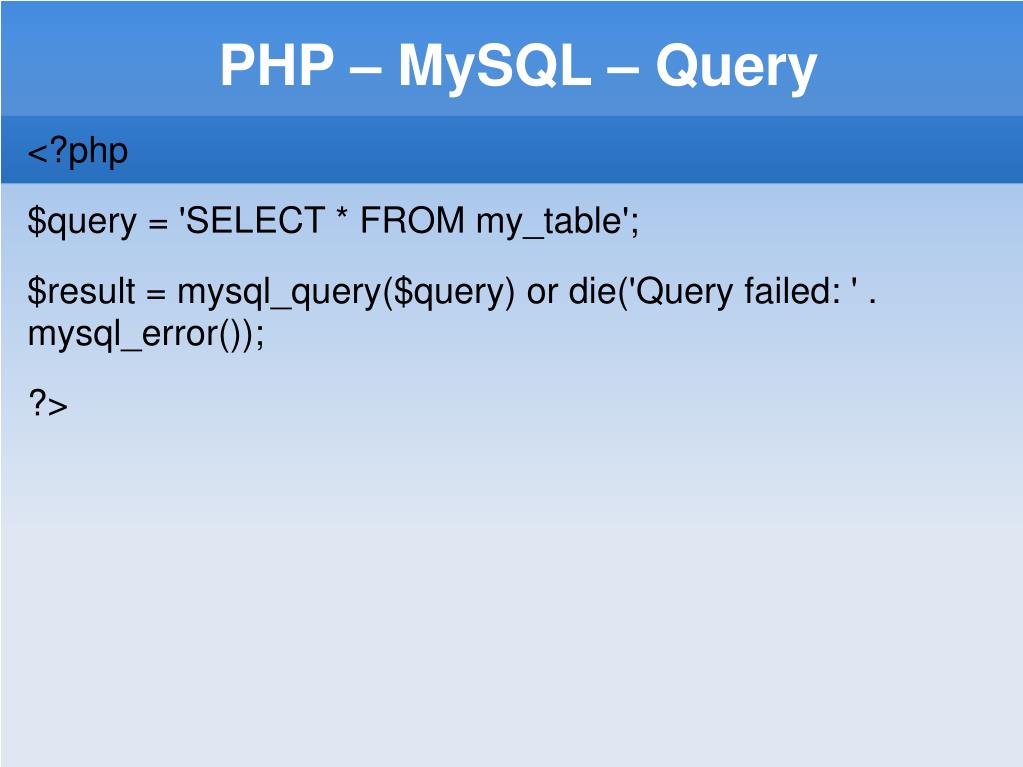Click the word 'PHP' in the title

276,67
